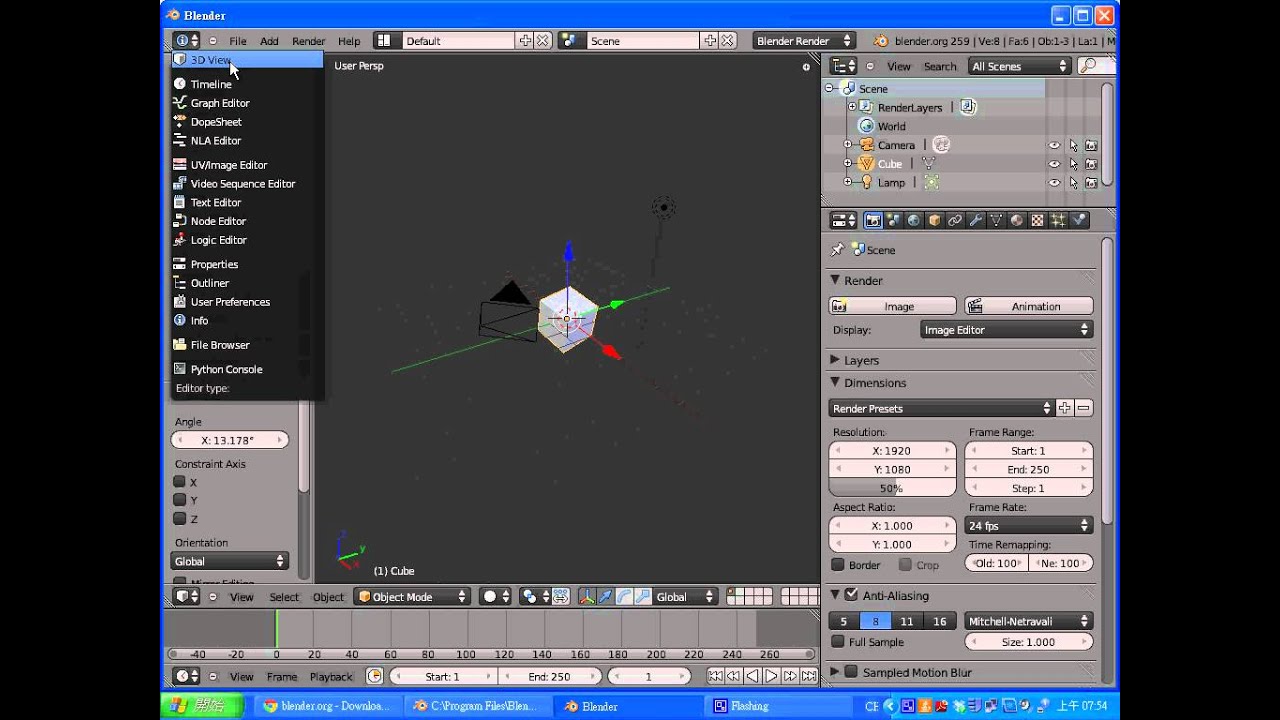This screenshot has height=720, width=1280.
Task: Click the Image render button
Action: click(x=892, y=306)
